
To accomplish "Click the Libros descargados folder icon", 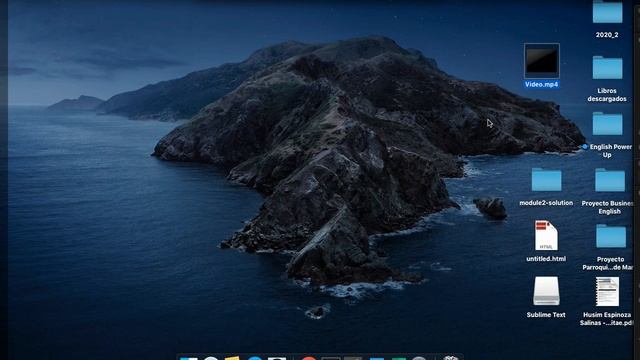I will 607,68.
